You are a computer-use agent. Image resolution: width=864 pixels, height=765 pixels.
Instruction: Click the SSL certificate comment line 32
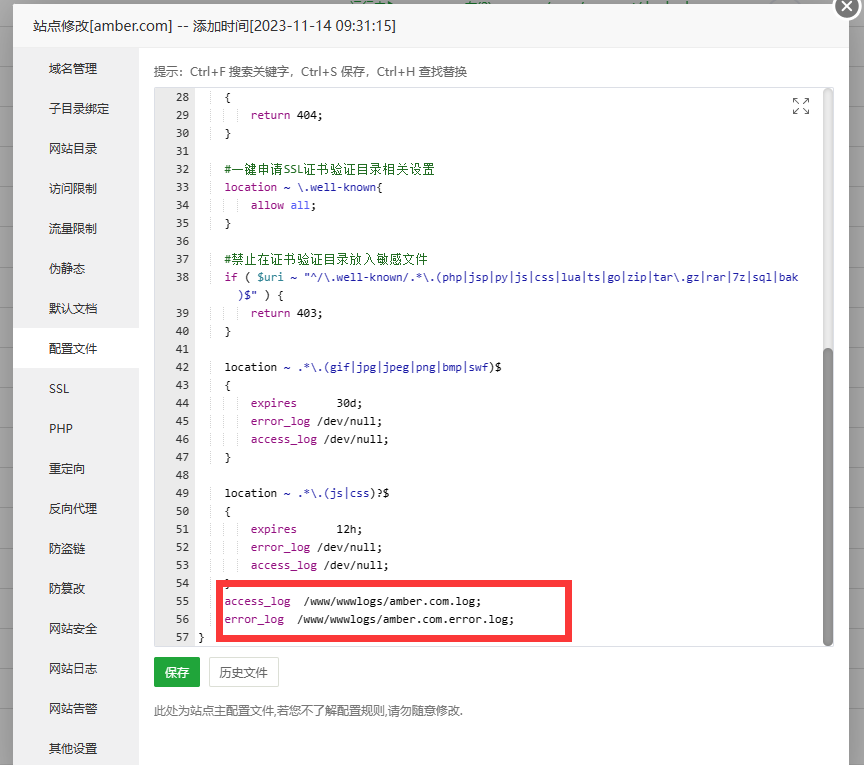tap(330, 169)
